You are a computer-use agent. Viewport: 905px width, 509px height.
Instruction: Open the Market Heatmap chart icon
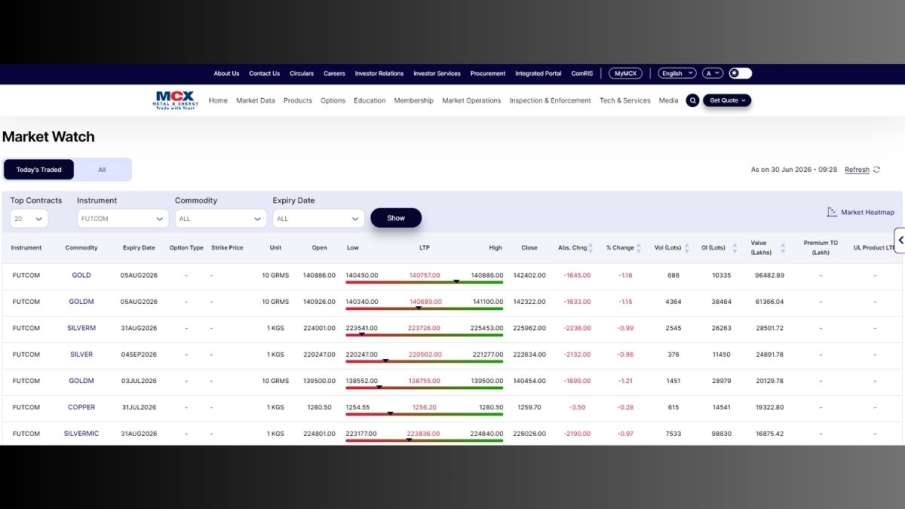click(x=832, y=212)
